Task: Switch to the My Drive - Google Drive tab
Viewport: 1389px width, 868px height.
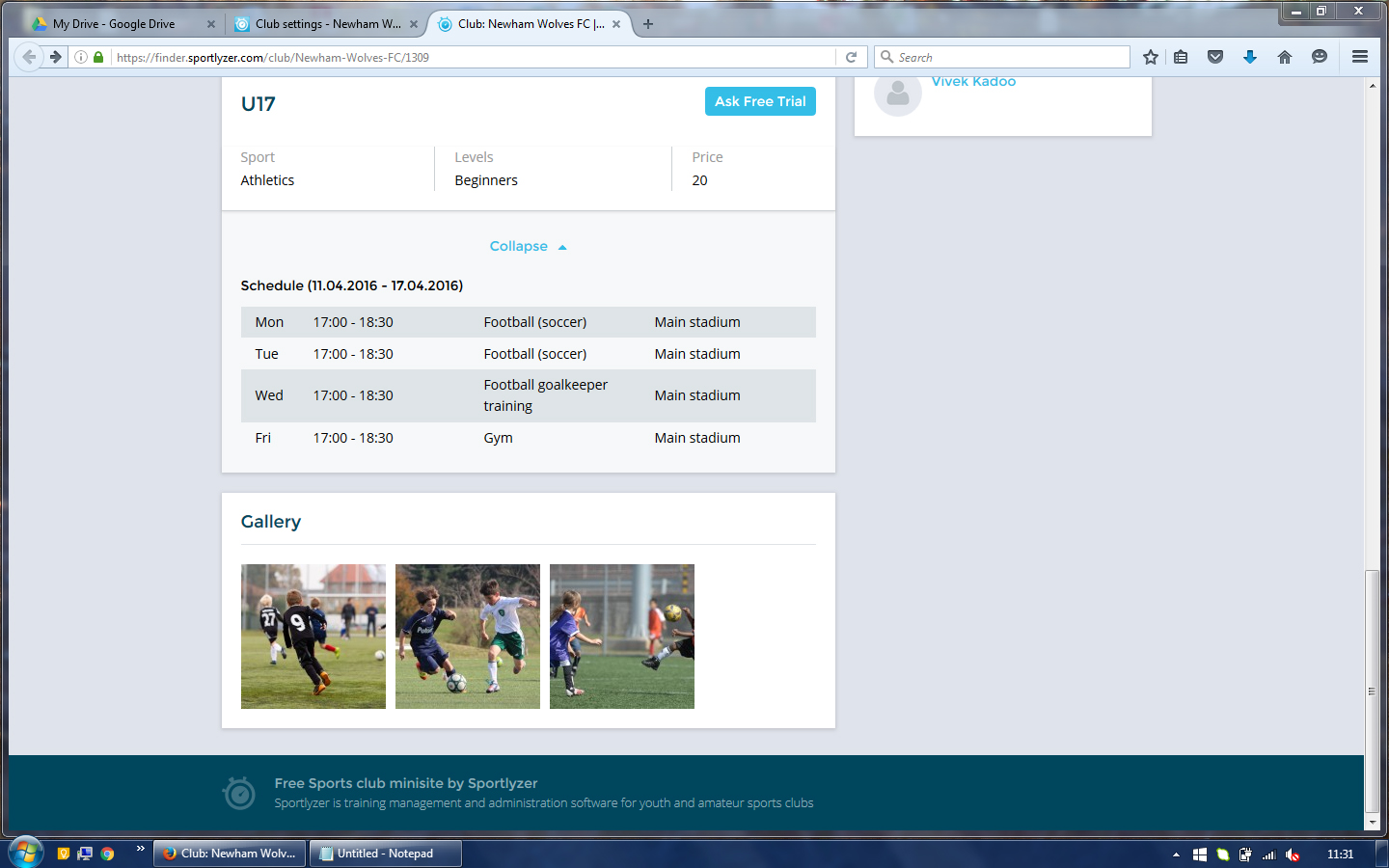Action: click(x=116, y=23)
